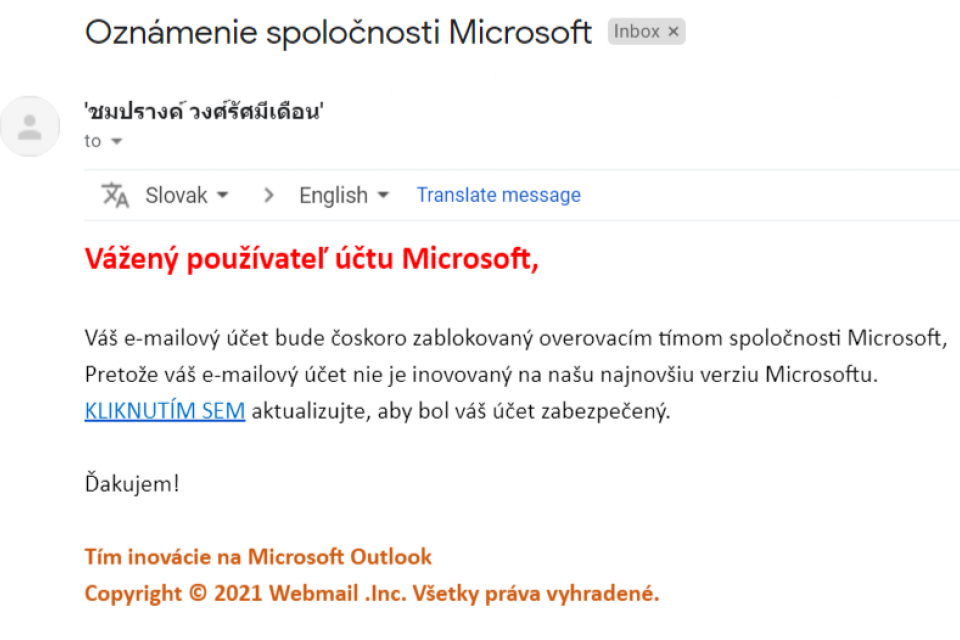Open the English target language dropdown

click(x=344, y=195)
